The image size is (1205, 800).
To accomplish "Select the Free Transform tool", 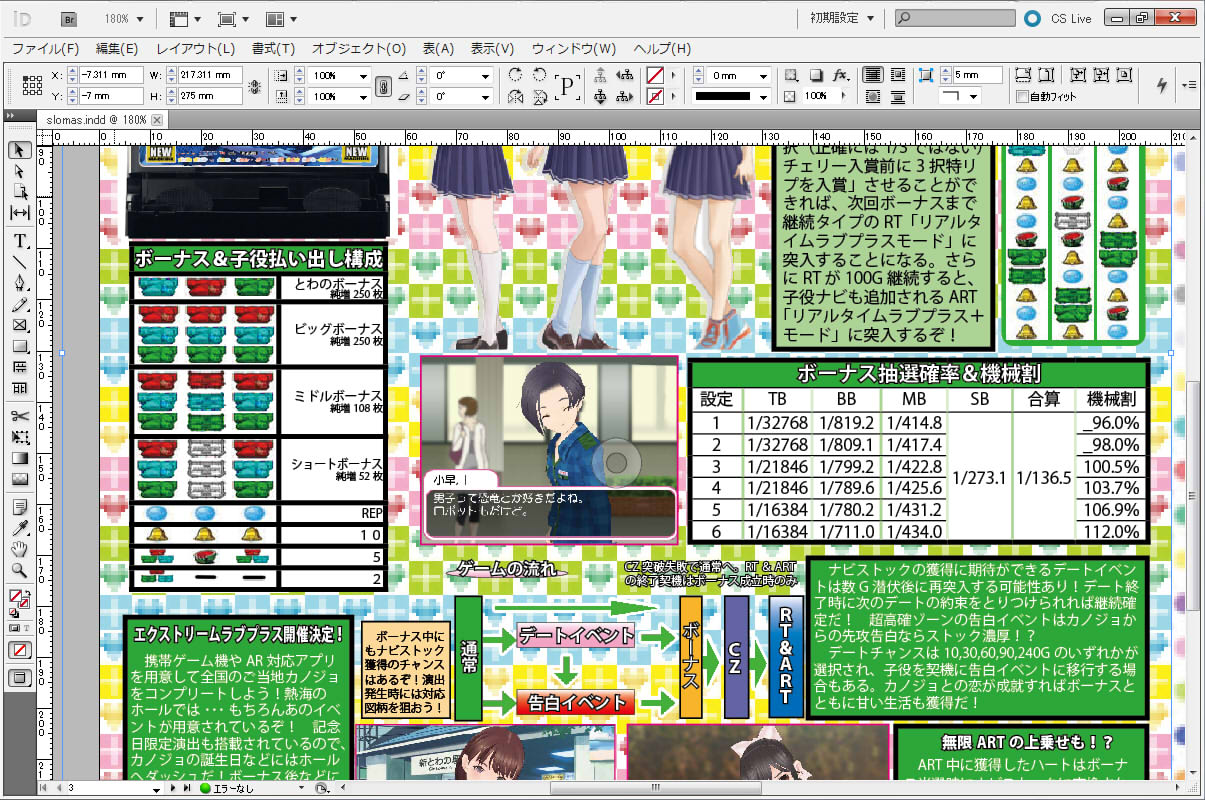I will [x=19, y=437].
